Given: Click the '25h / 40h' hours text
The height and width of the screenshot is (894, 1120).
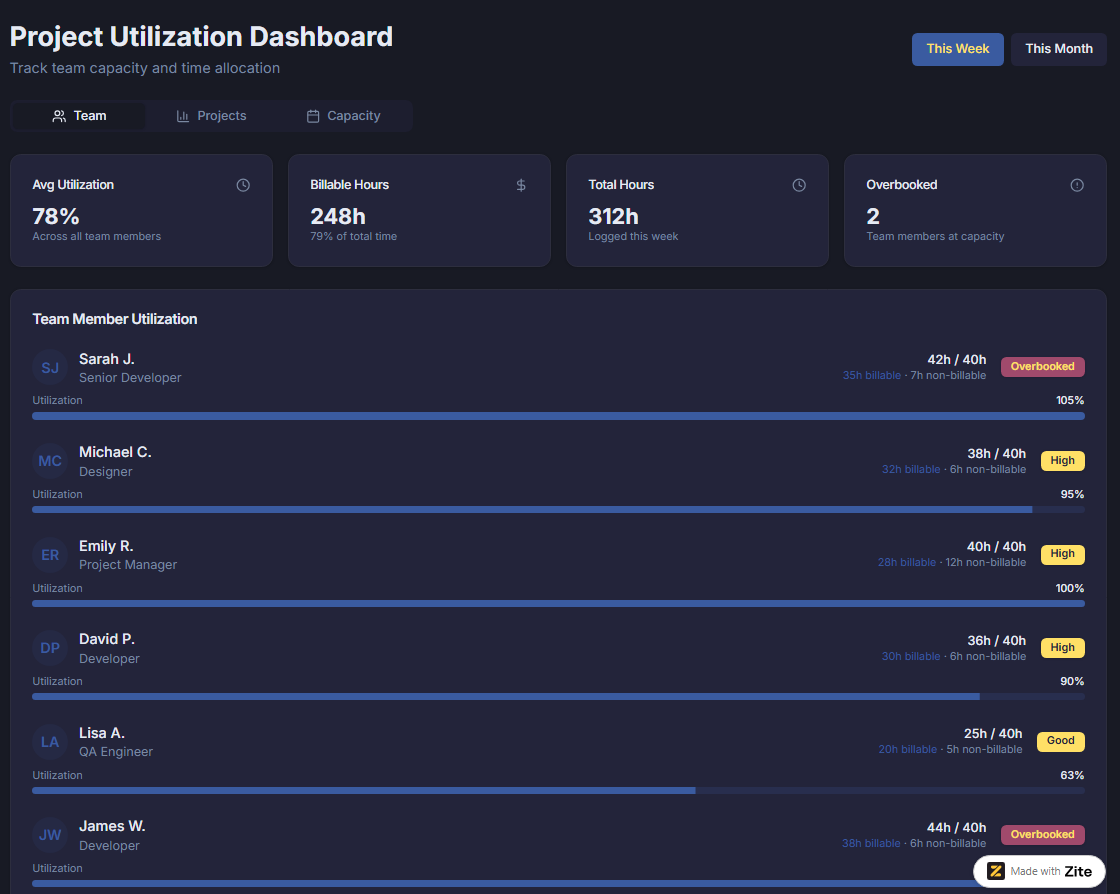Looking at the screenshot, I should 993,734.
